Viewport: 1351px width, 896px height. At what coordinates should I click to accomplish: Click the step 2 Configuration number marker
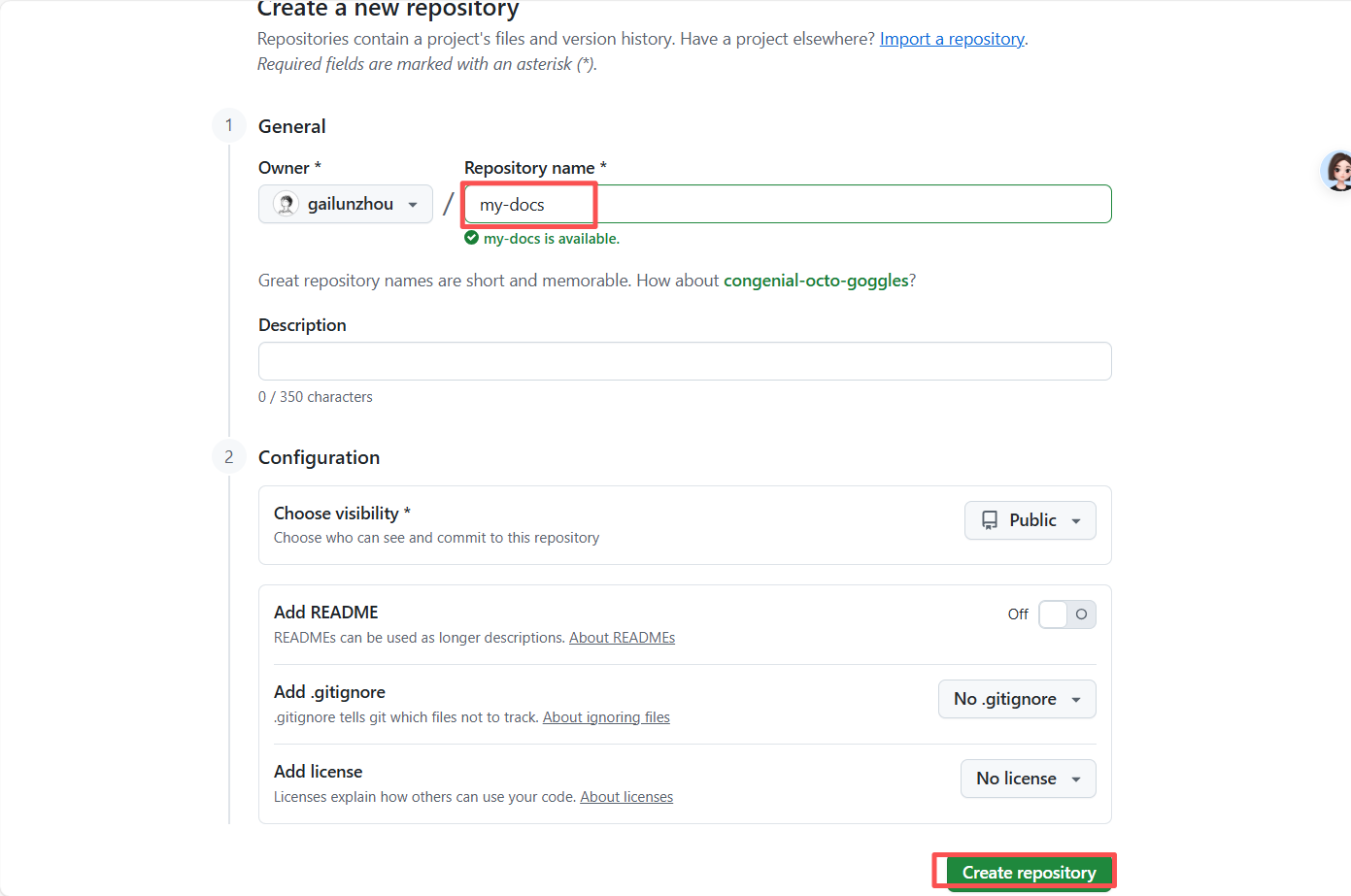pyautogui.click(x=229, y=456)
